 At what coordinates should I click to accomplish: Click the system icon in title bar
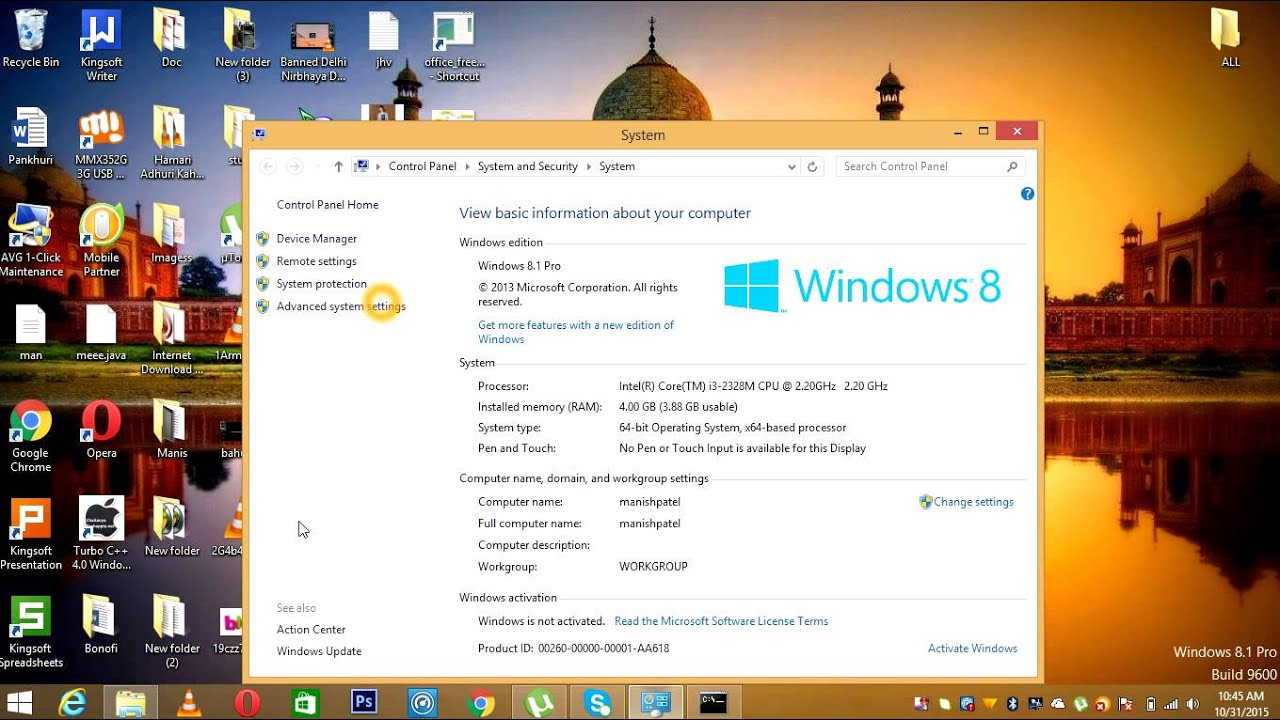[259, 134]
